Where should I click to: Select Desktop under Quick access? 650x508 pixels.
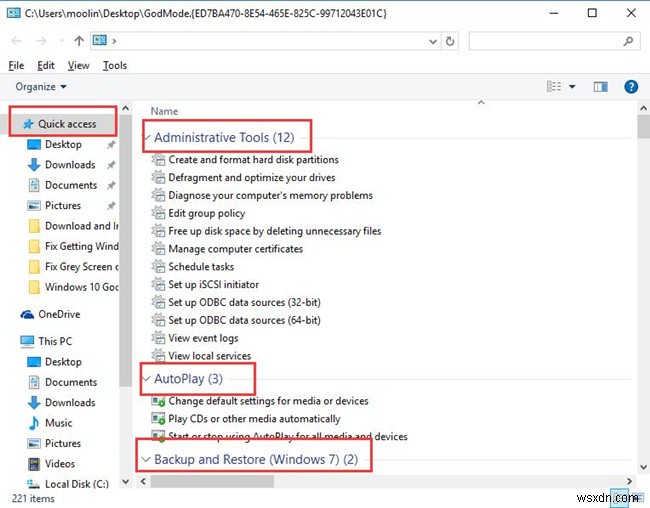(63, 144)
